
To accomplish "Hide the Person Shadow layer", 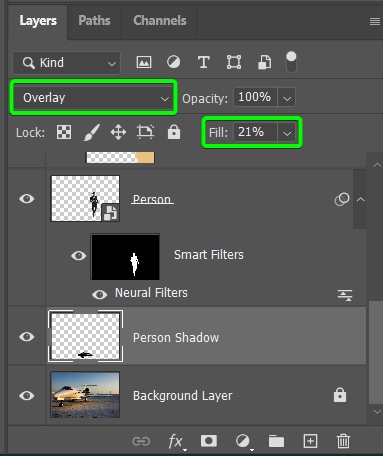I will click(26, 337).
